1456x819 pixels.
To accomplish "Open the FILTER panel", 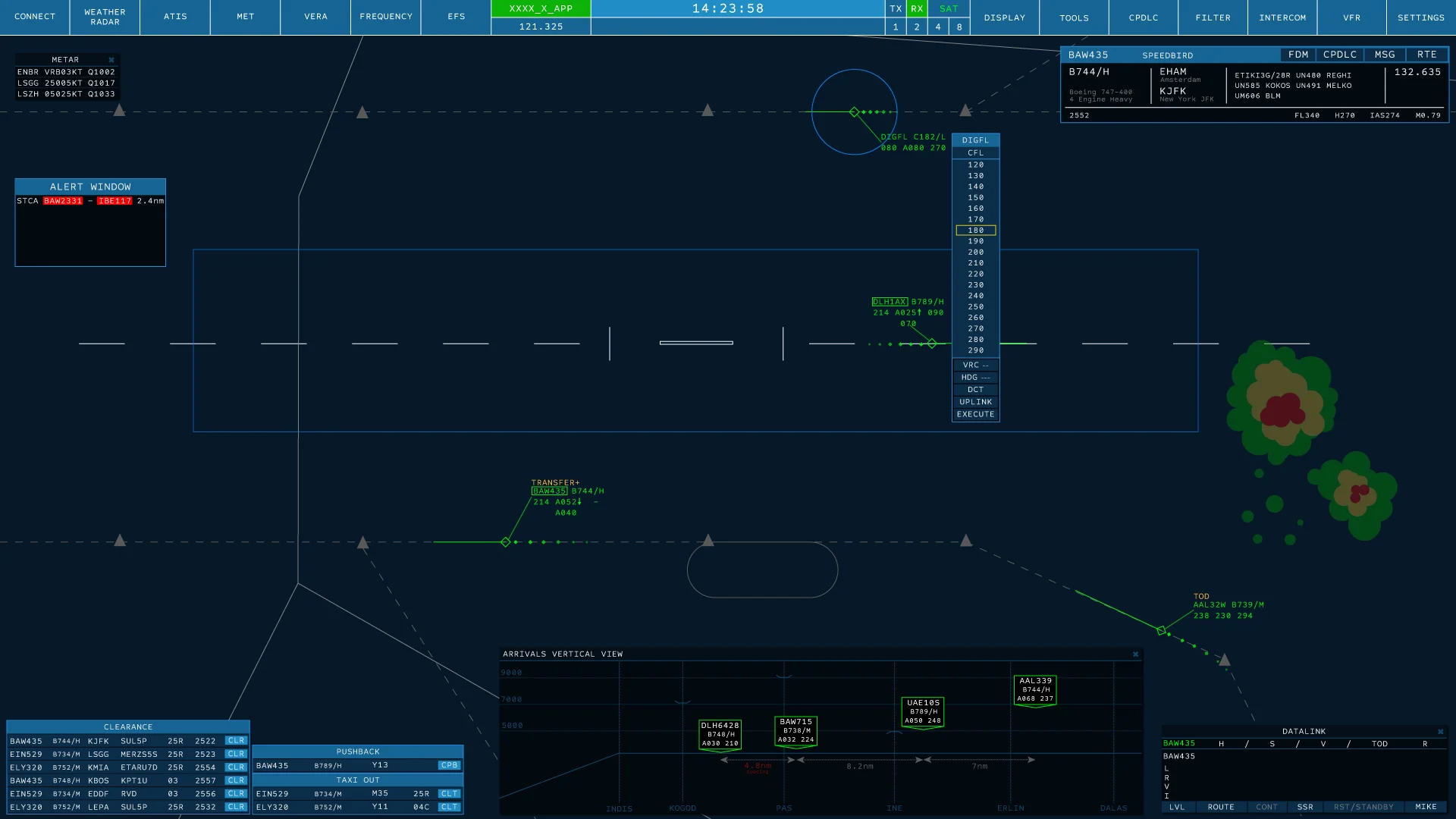I will 1213,17.
